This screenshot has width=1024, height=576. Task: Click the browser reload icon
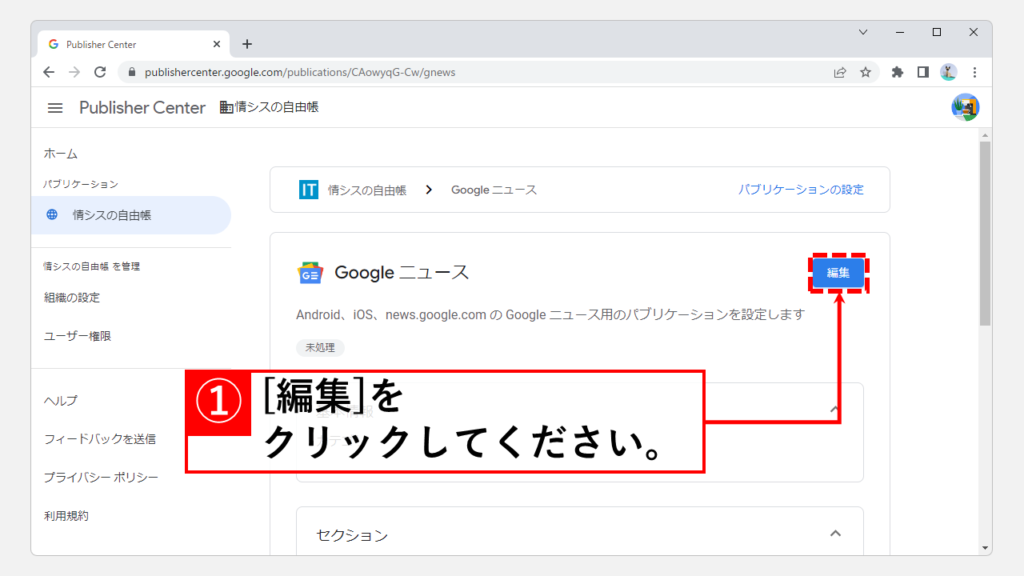[100, 72]
